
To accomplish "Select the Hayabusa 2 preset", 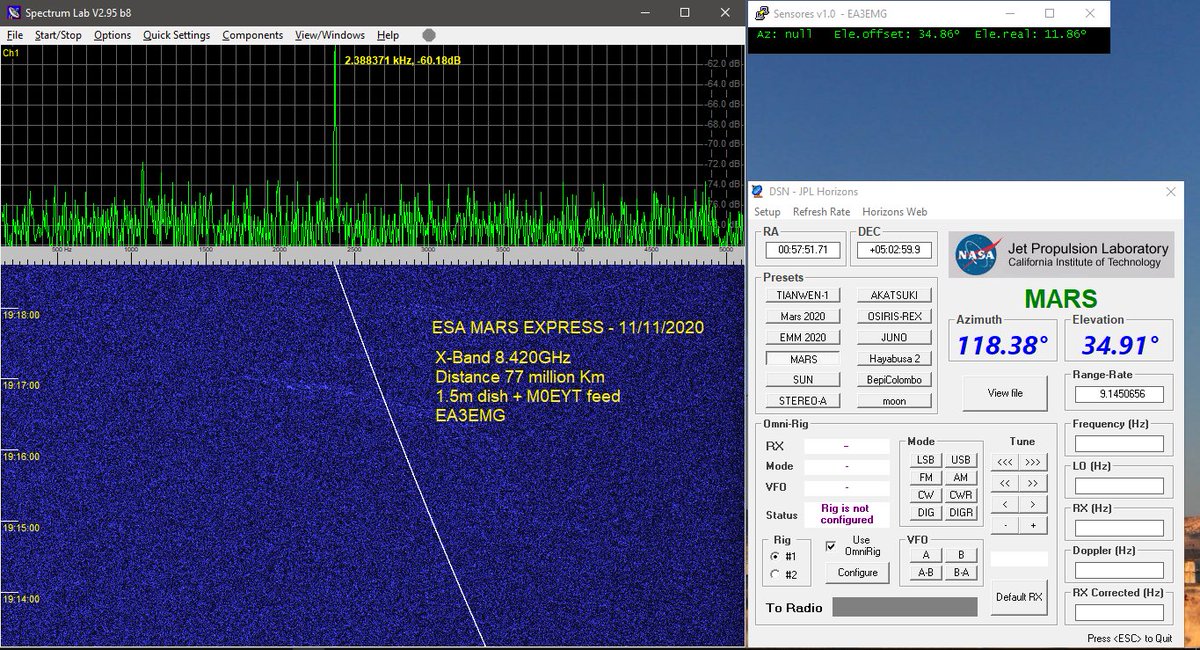I will (894, 357).
